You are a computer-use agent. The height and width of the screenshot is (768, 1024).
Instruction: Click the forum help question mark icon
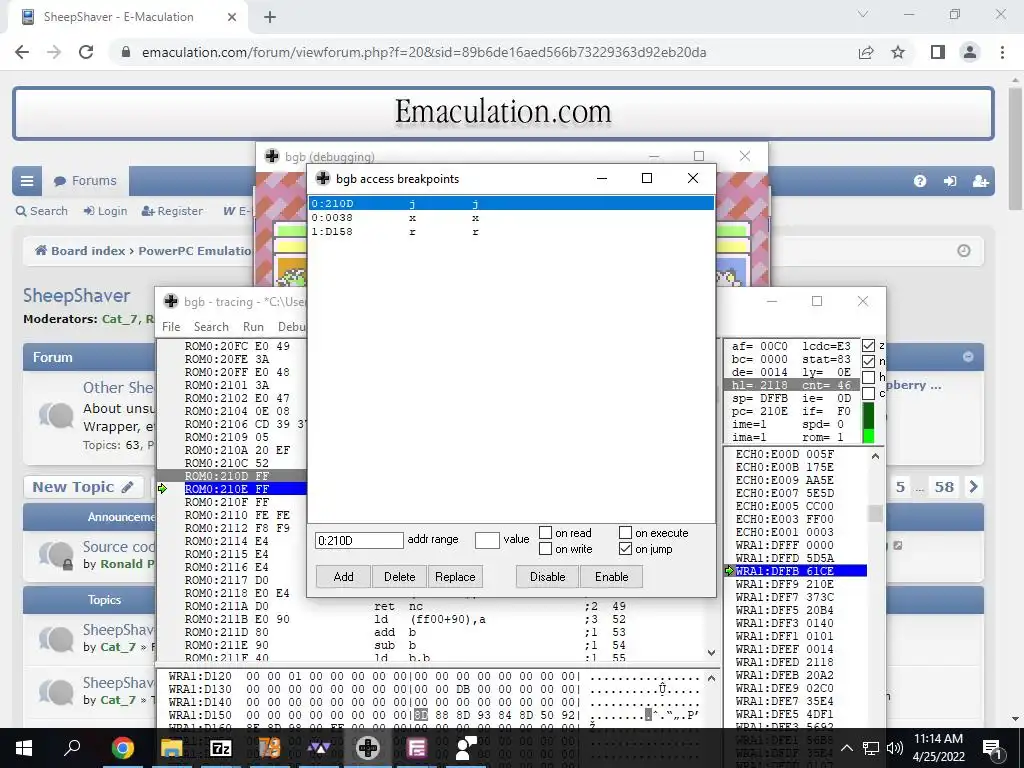point(920,181)
